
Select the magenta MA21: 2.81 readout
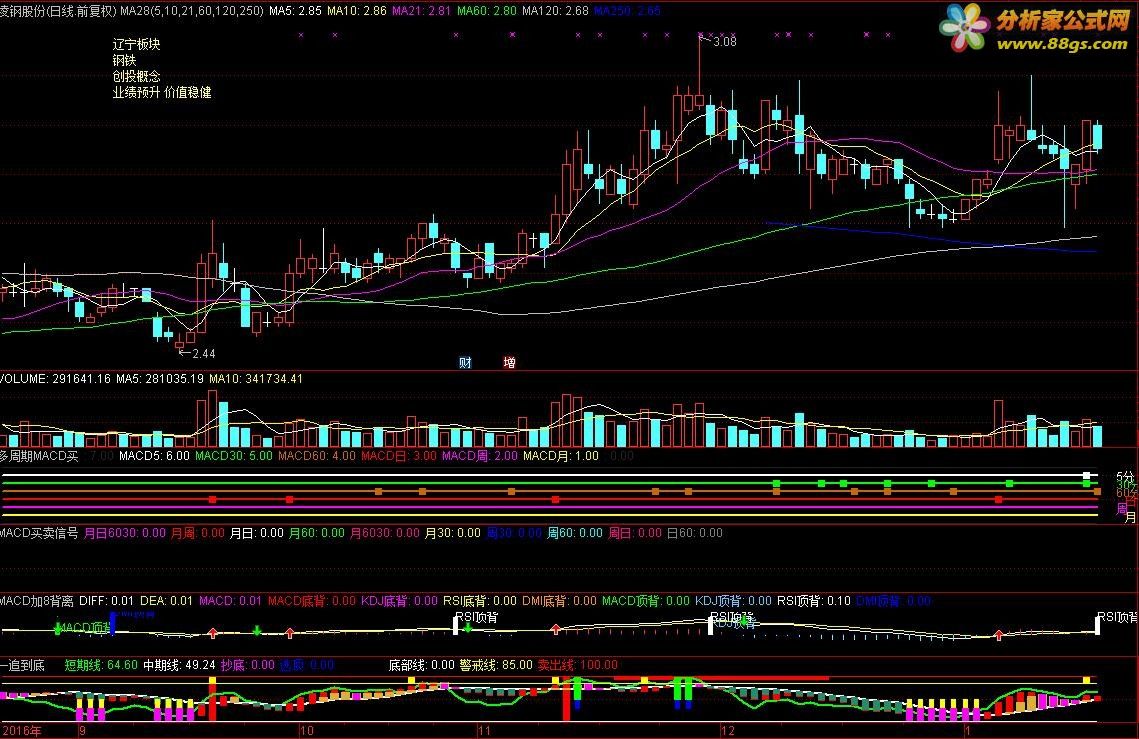[421, 11]
